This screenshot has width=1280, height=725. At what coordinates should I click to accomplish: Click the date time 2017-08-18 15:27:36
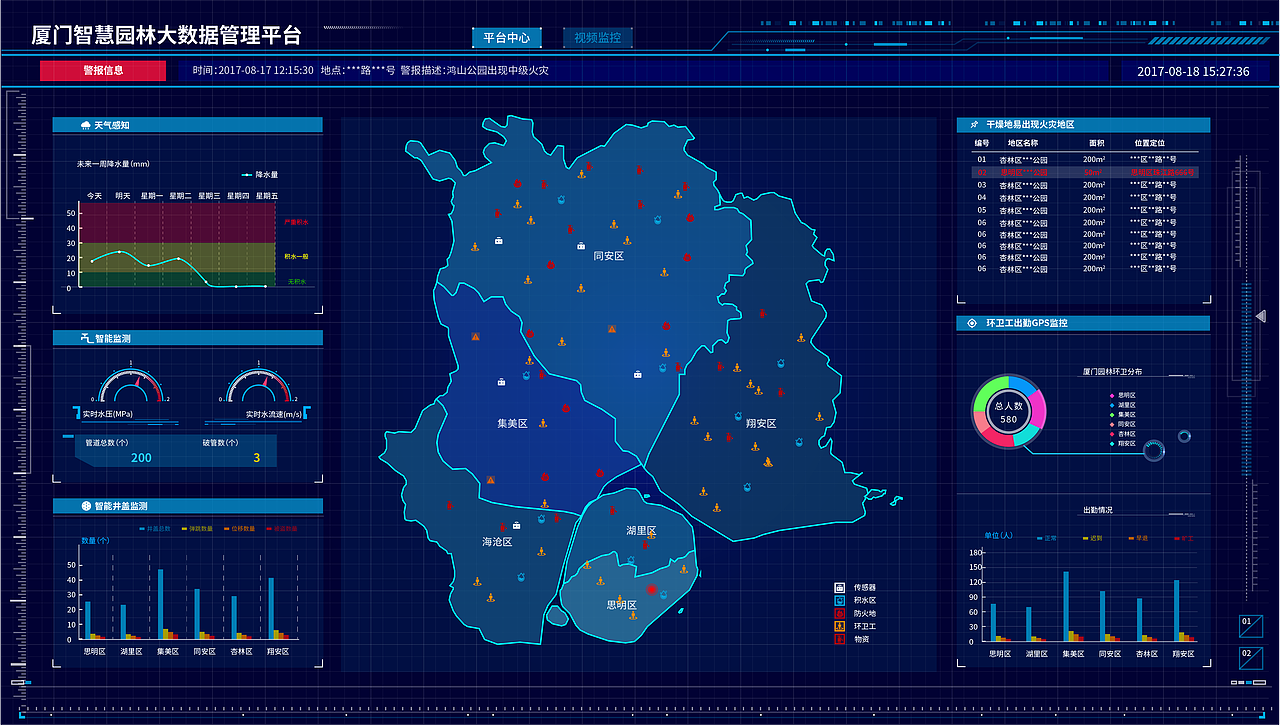coord(1193,71)
